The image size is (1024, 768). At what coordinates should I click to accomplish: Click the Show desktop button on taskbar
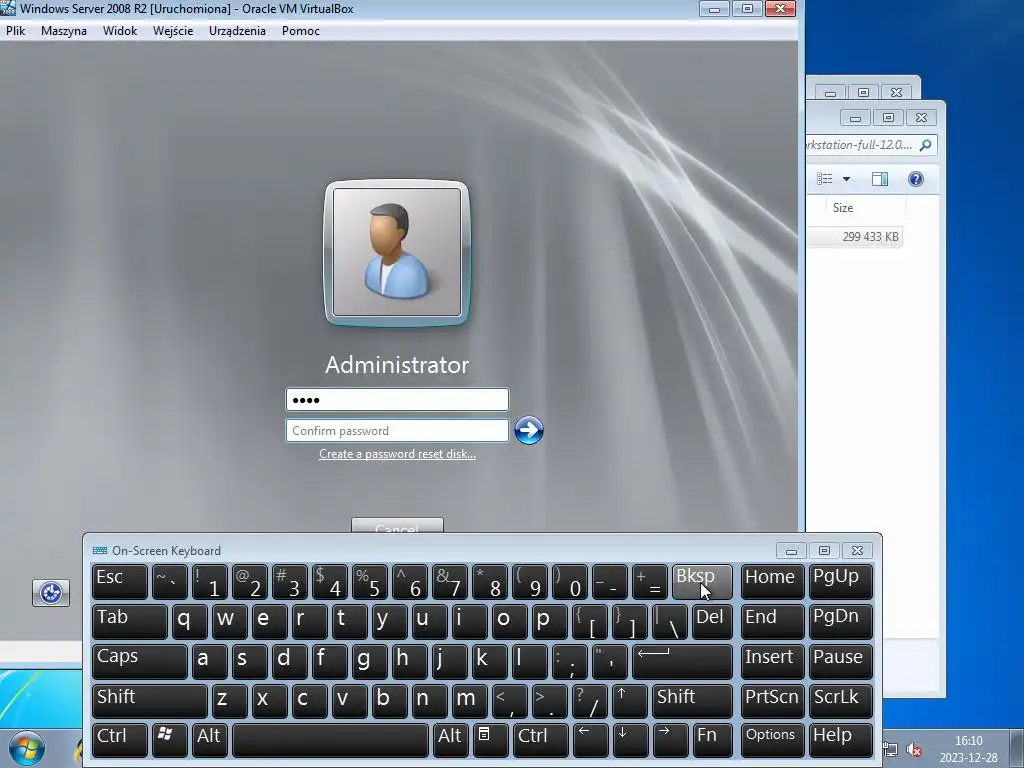point(1017,749)
